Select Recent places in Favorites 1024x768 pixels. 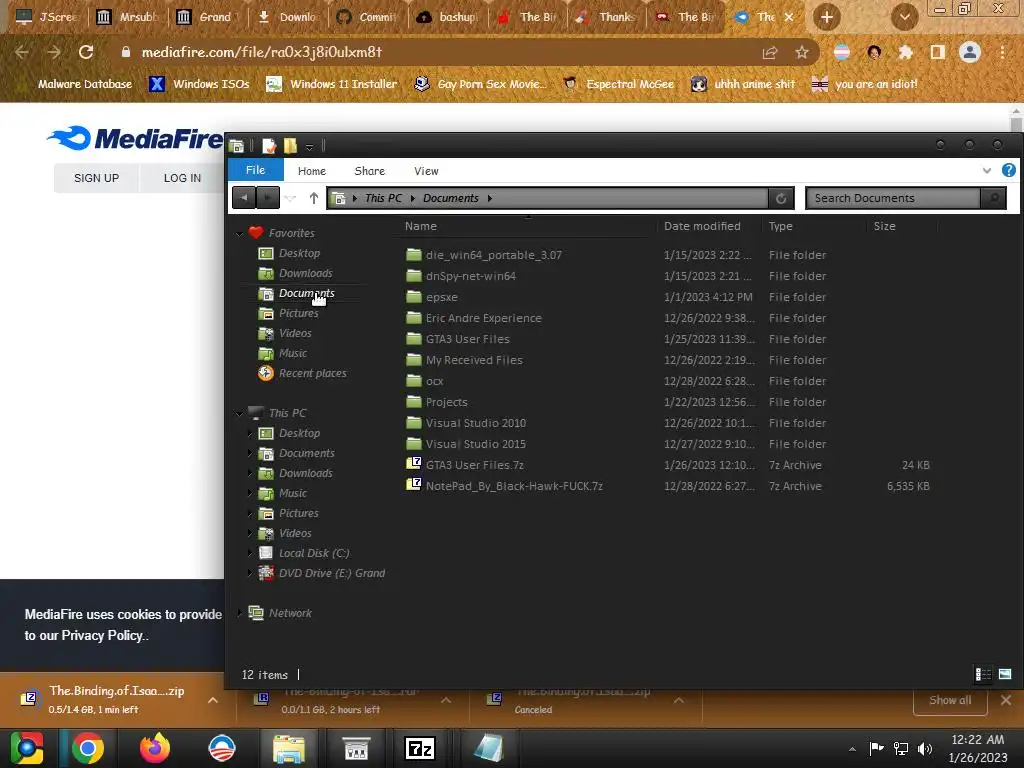(312, 374)
